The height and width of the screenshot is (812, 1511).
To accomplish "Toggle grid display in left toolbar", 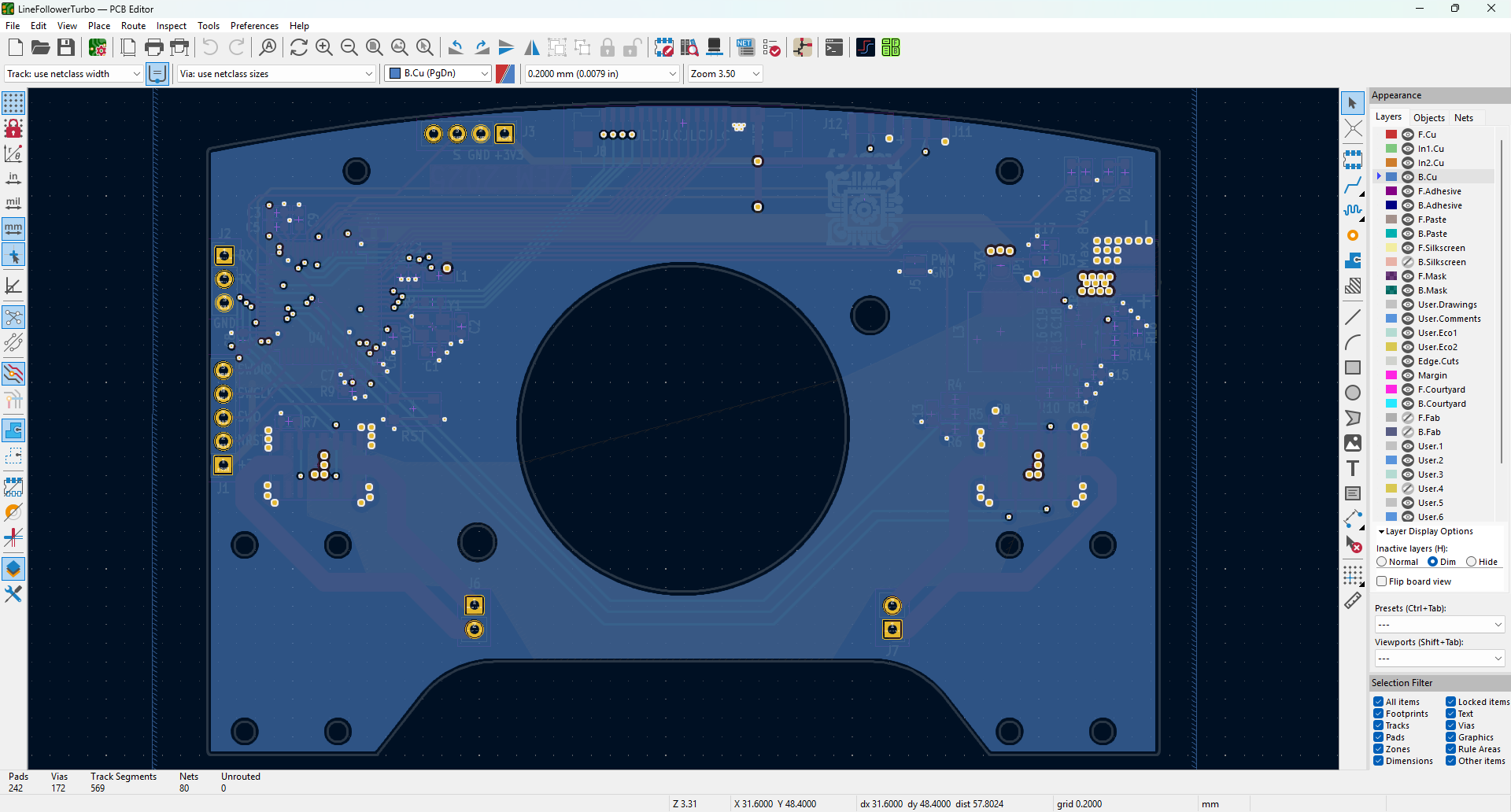I will coord(13,103).
